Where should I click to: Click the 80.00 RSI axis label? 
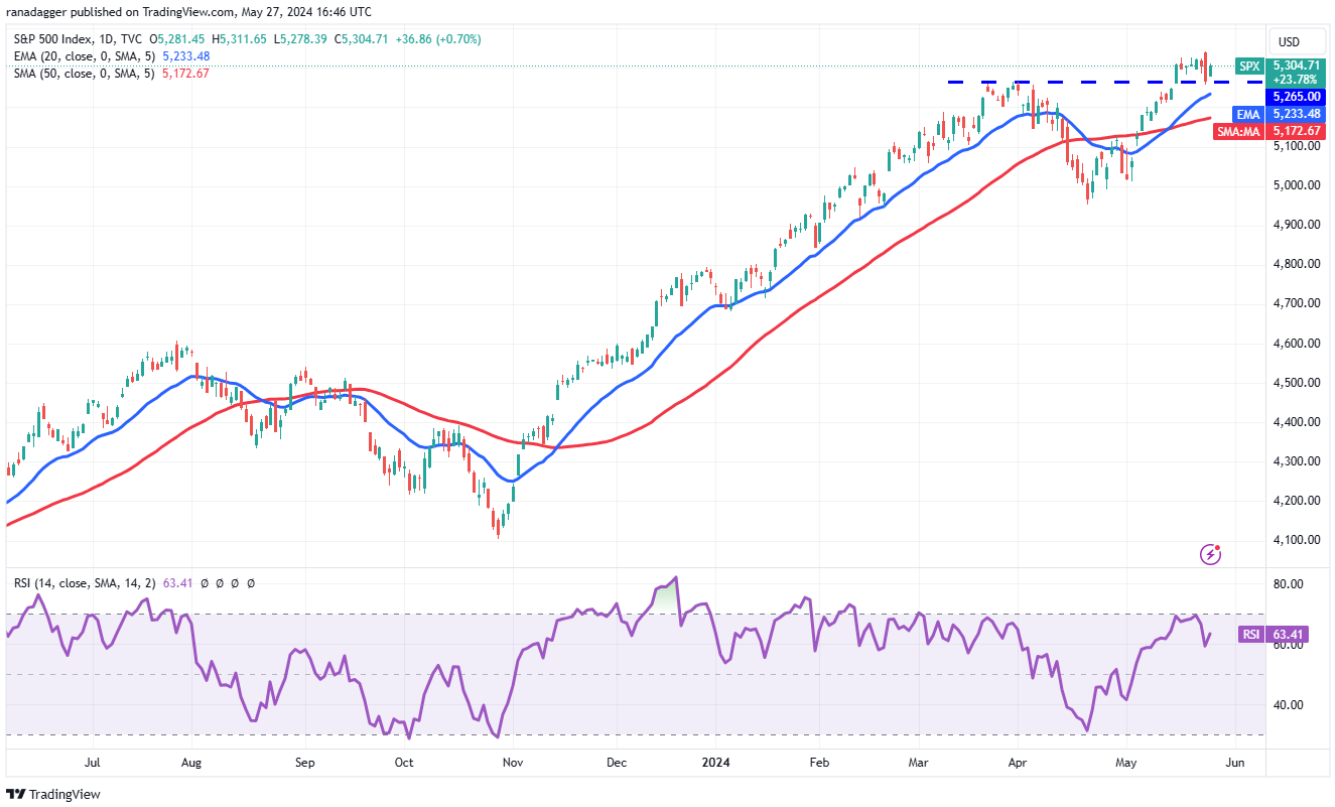pyautogui.click(x=1287, y=584)
